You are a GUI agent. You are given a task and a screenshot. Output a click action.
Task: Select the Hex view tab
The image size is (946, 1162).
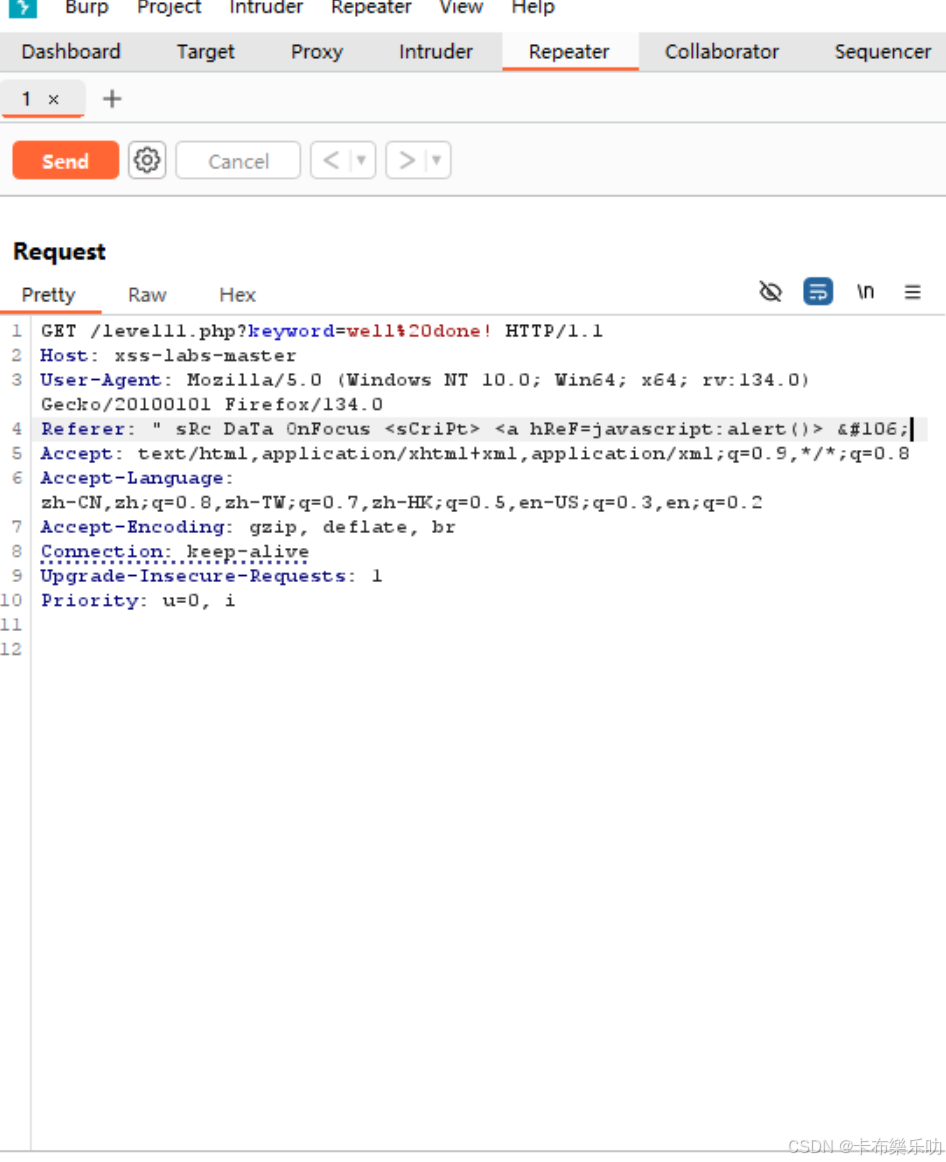point(237,295)
